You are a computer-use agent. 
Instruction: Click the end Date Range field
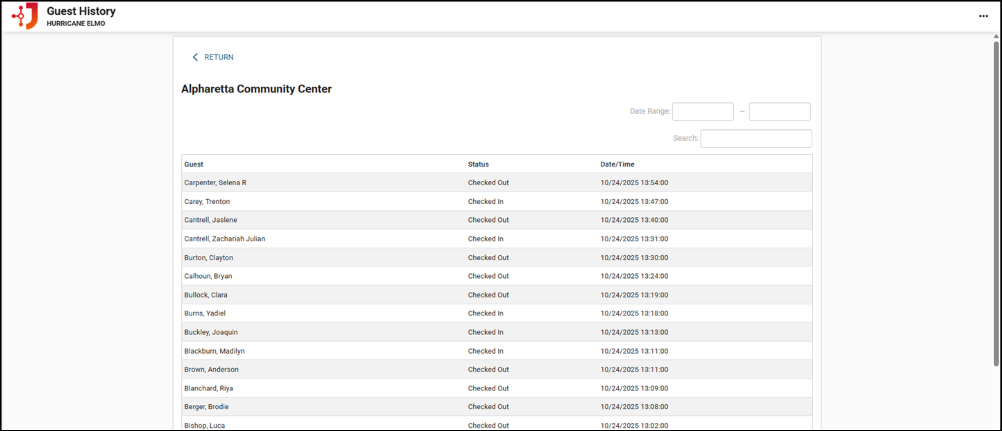click(779, 112)
